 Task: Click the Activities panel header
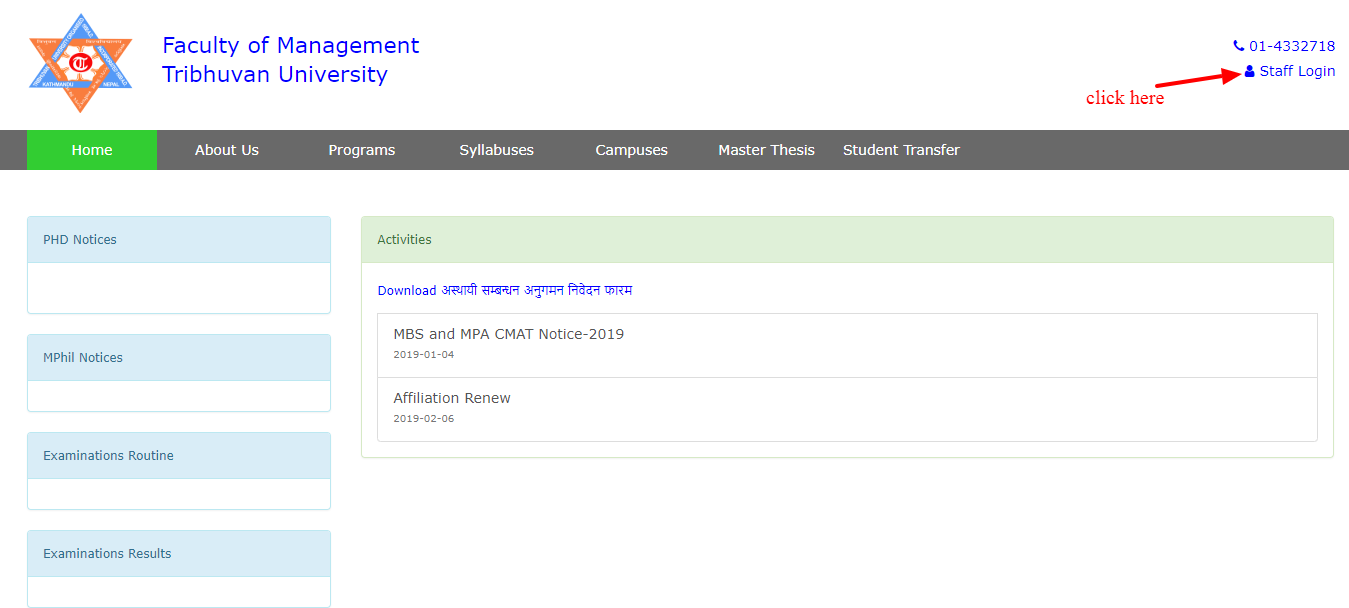[x=405, y=239]
